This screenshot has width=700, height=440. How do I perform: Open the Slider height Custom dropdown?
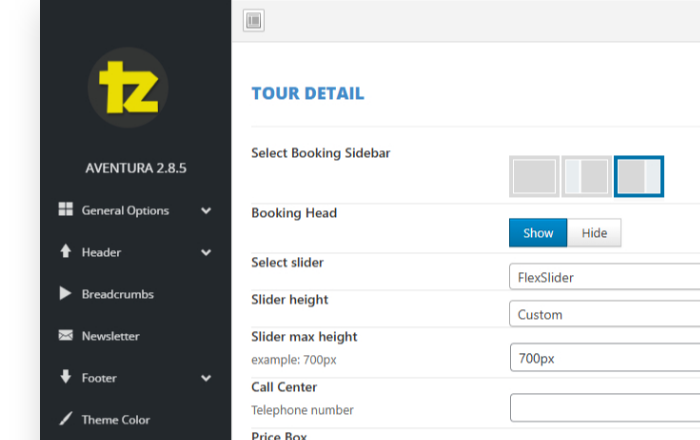pyautogui.click(x=604, y=314)
